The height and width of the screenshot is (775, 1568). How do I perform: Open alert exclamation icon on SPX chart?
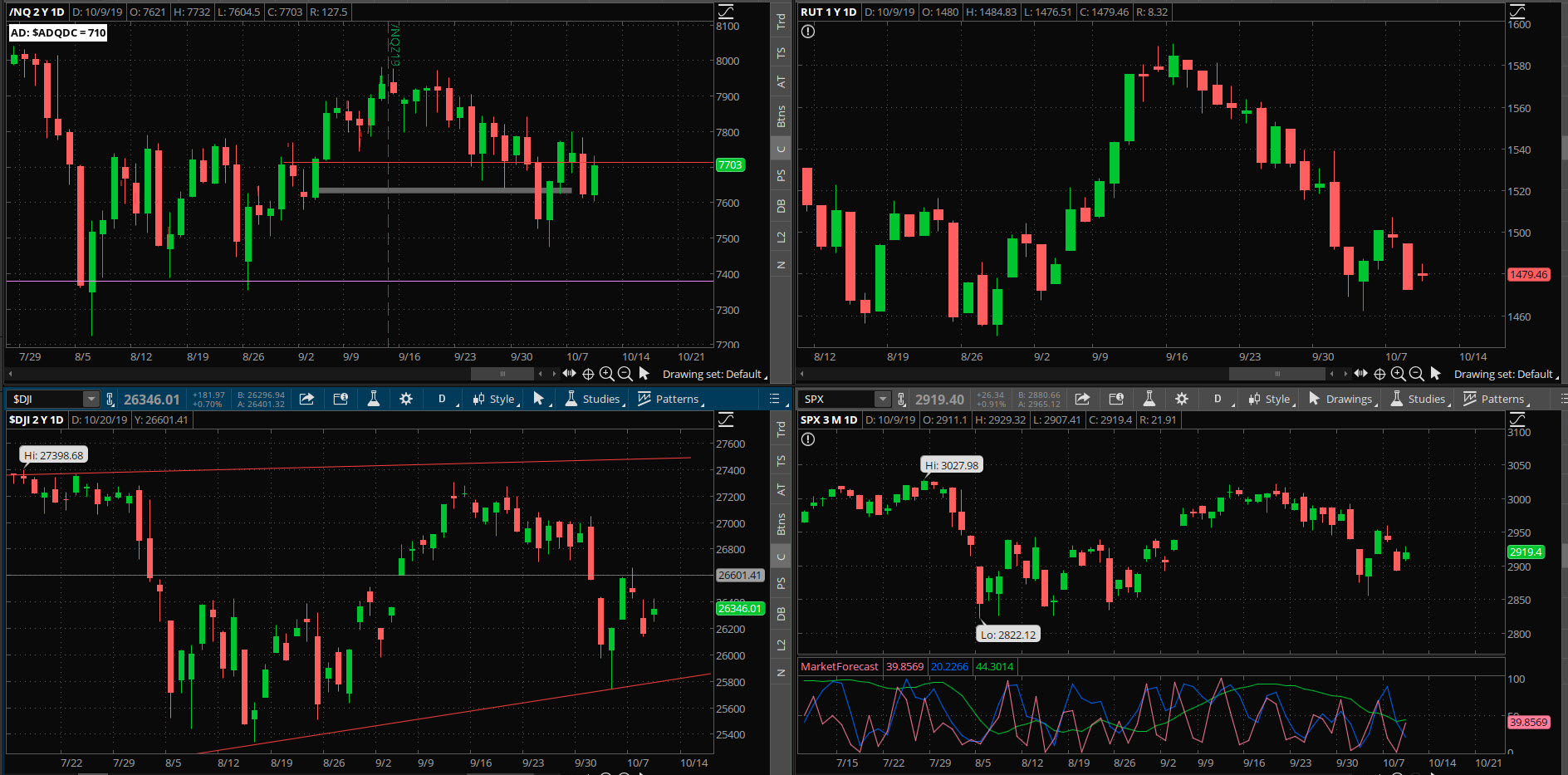point(808,439)
